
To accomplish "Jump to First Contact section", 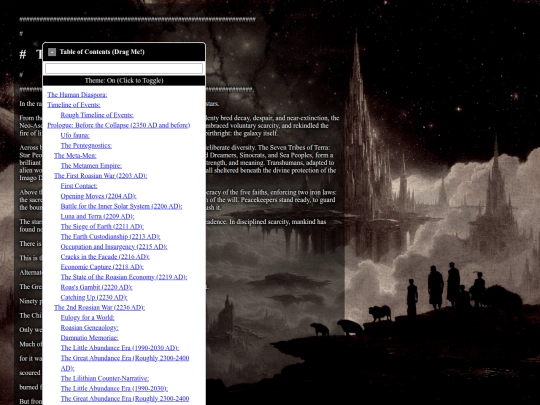I will pyautogui.click(x=79, y=186).
